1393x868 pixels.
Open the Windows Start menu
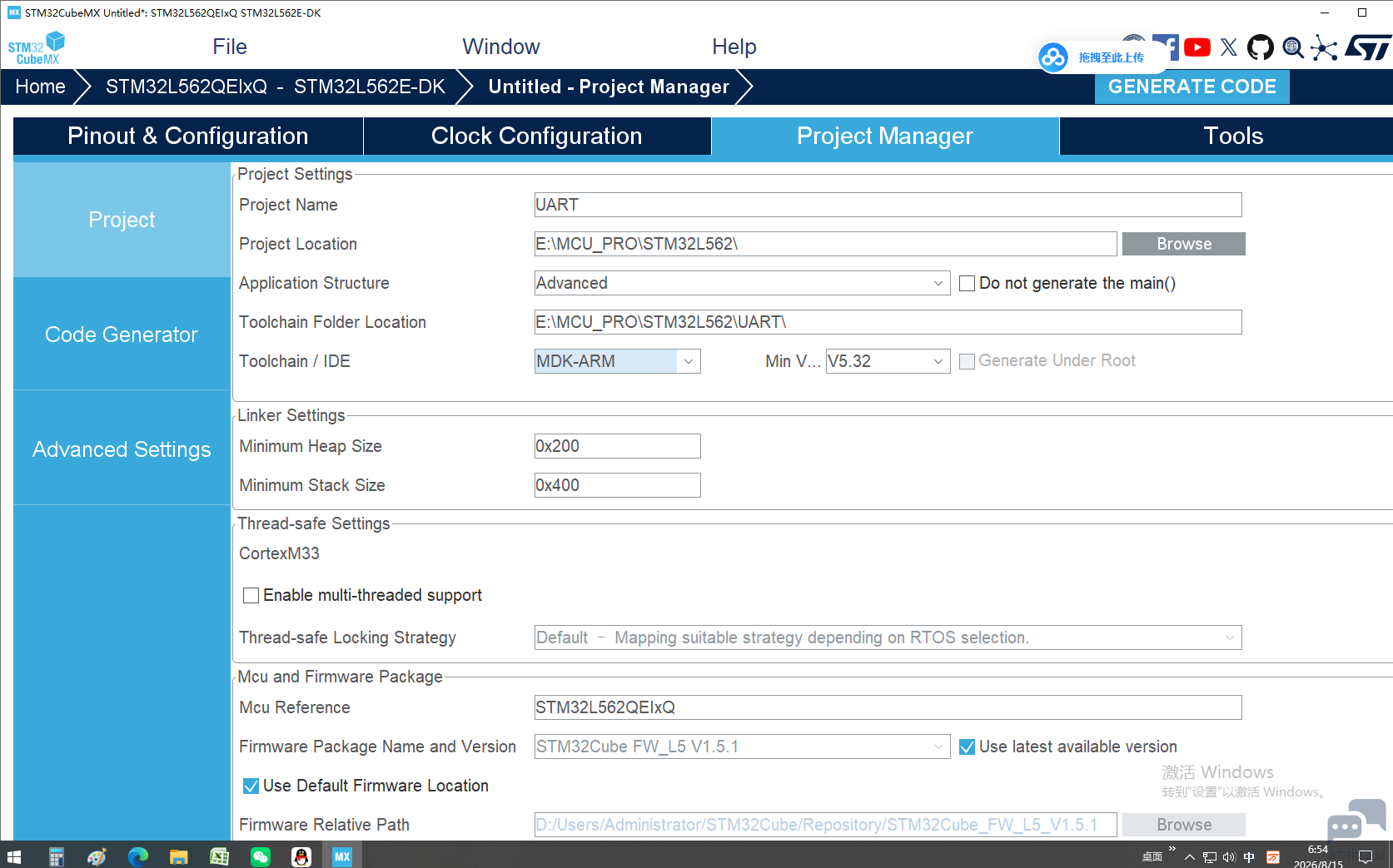pos(14,856)
